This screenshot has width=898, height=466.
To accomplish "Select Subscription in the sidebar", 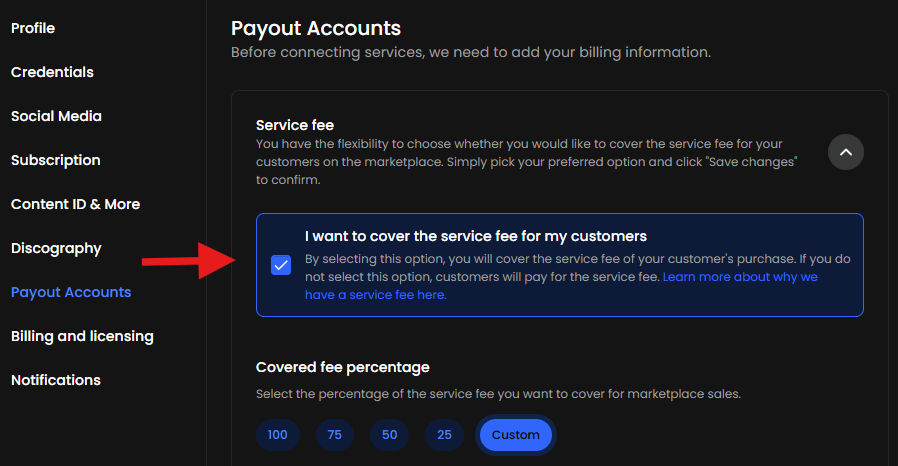I will (x=56, y=160).
